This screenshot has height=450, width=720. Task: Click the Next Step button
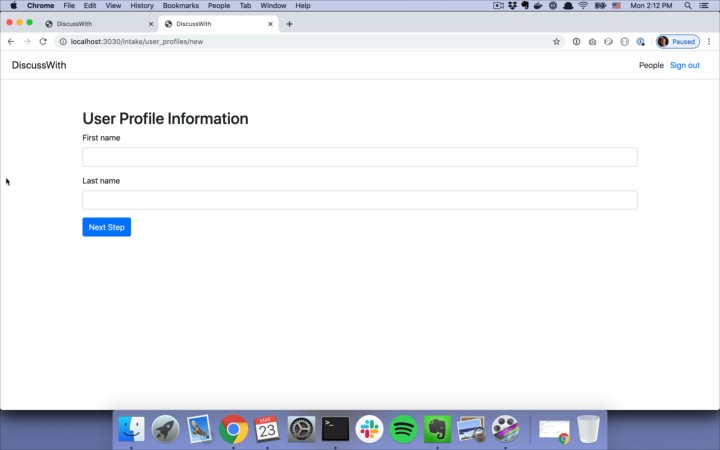point(107,227)
